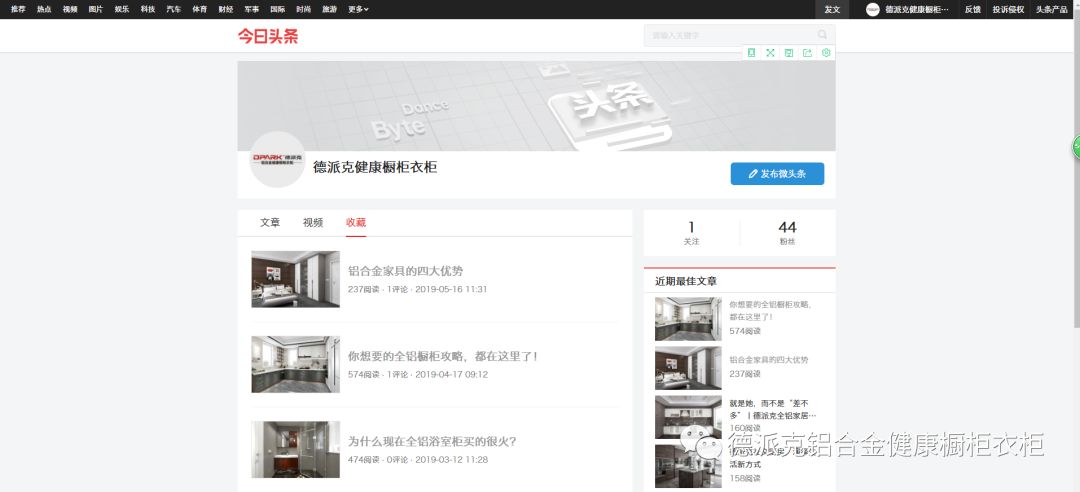Open article 铝合金家具的四大优势 in the main list
Screen dimensions: 1080x492
tap(405, 271)
